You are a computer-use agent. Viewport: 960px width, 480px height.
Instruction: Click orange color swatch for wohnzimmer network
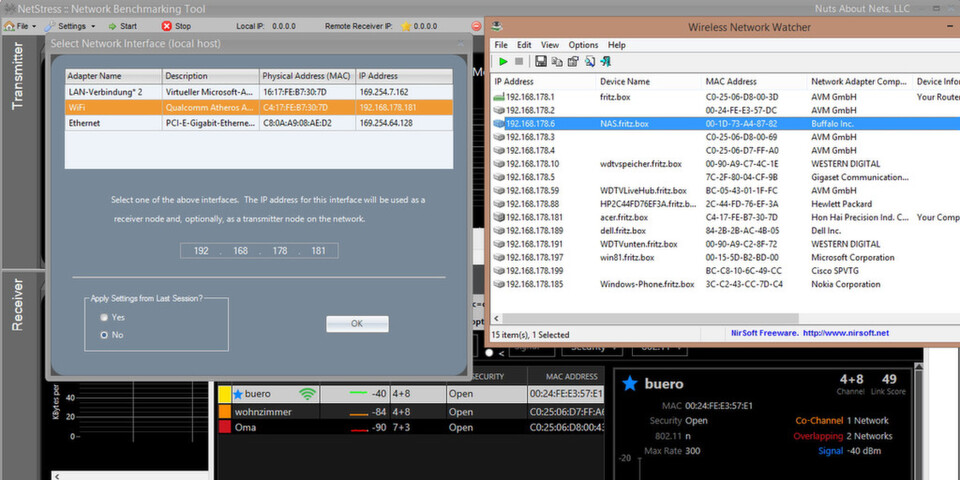click(225, 412)
